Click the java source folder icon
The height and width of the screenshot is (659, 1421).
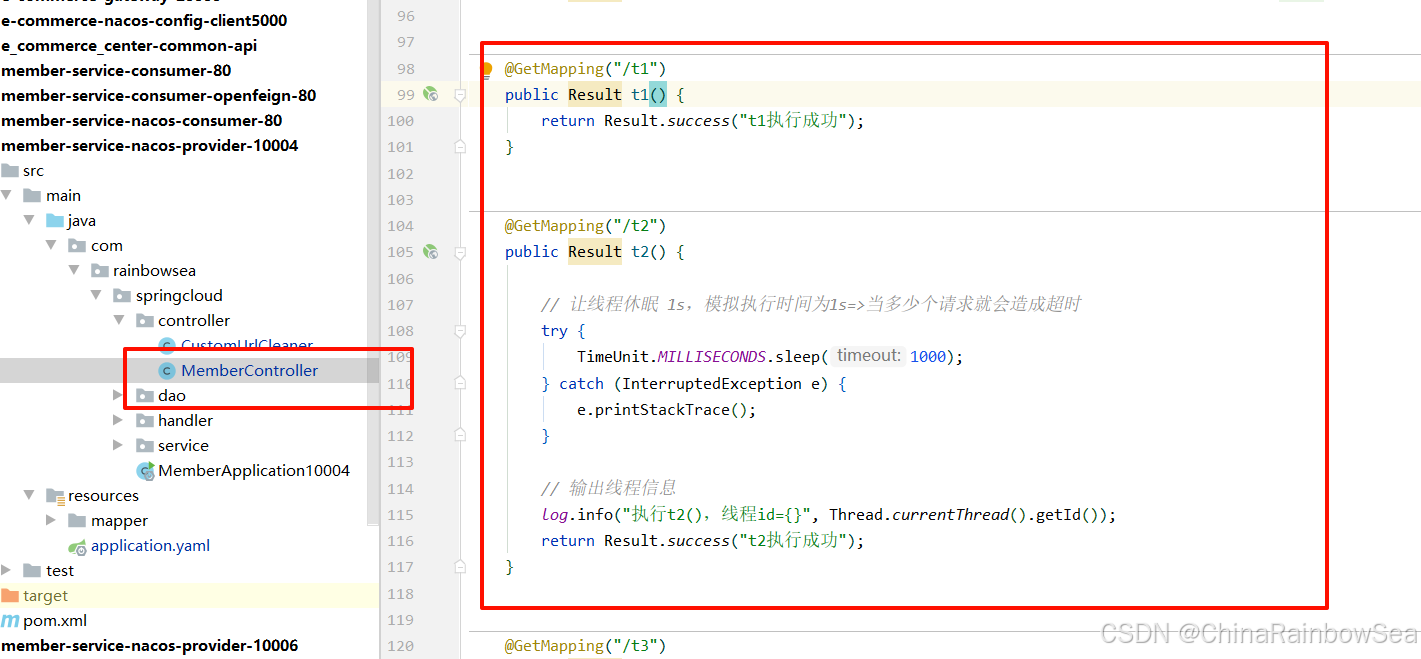[55, 220]
